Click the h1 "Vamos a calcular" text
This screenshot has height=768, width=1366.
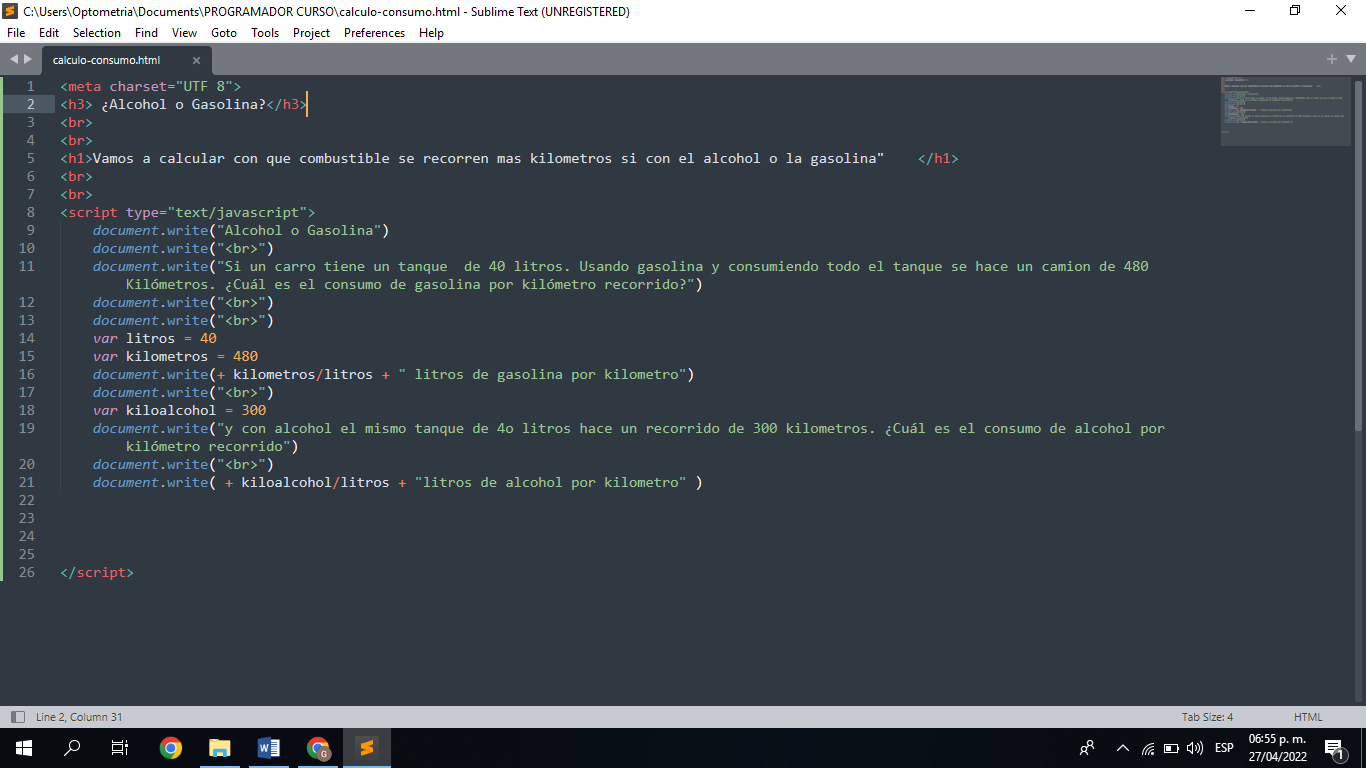[488, 158]
